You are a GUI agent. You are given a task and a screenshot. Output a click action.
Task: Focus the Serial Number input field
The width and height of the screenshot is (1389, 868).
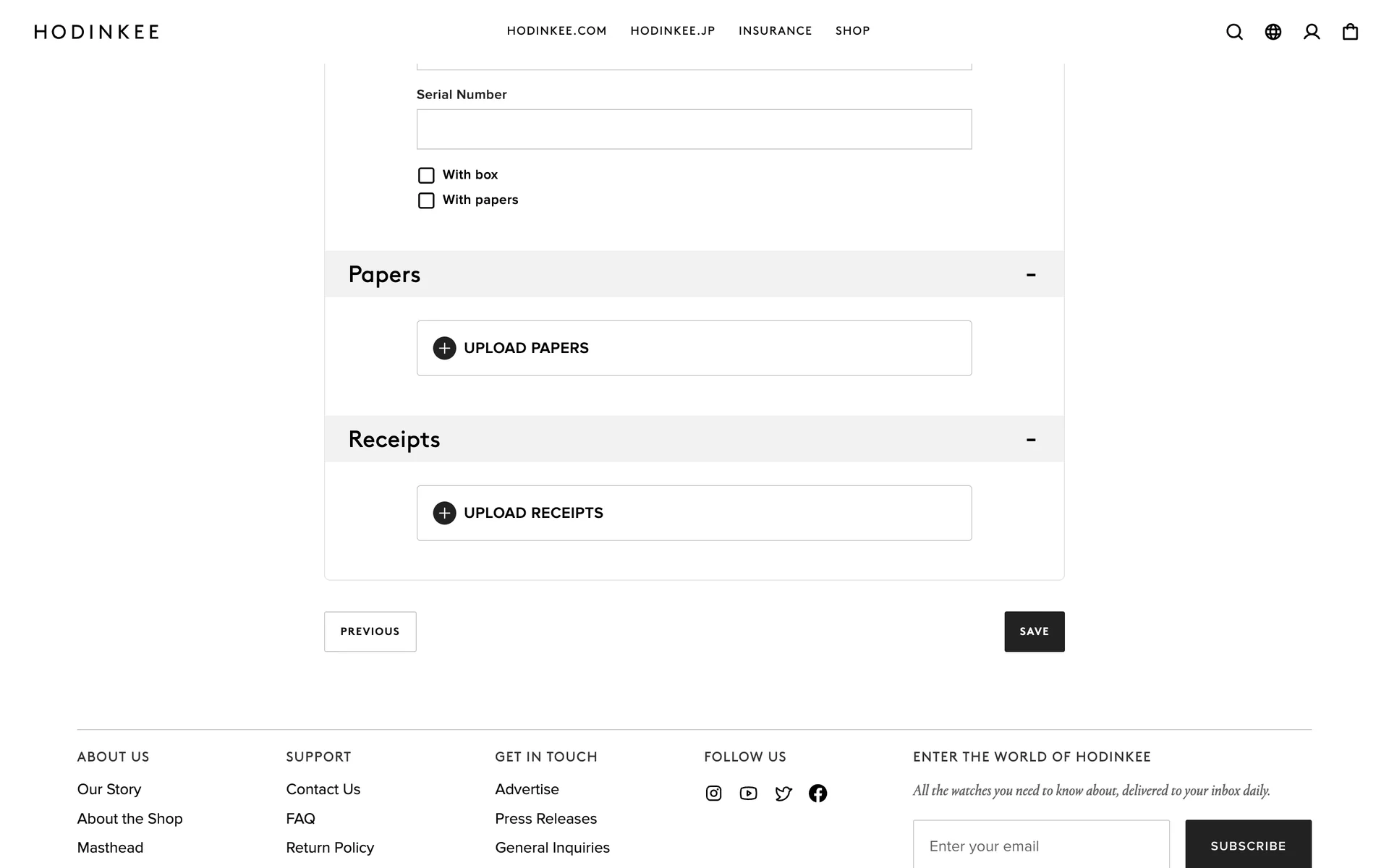[x=694, y=129]
